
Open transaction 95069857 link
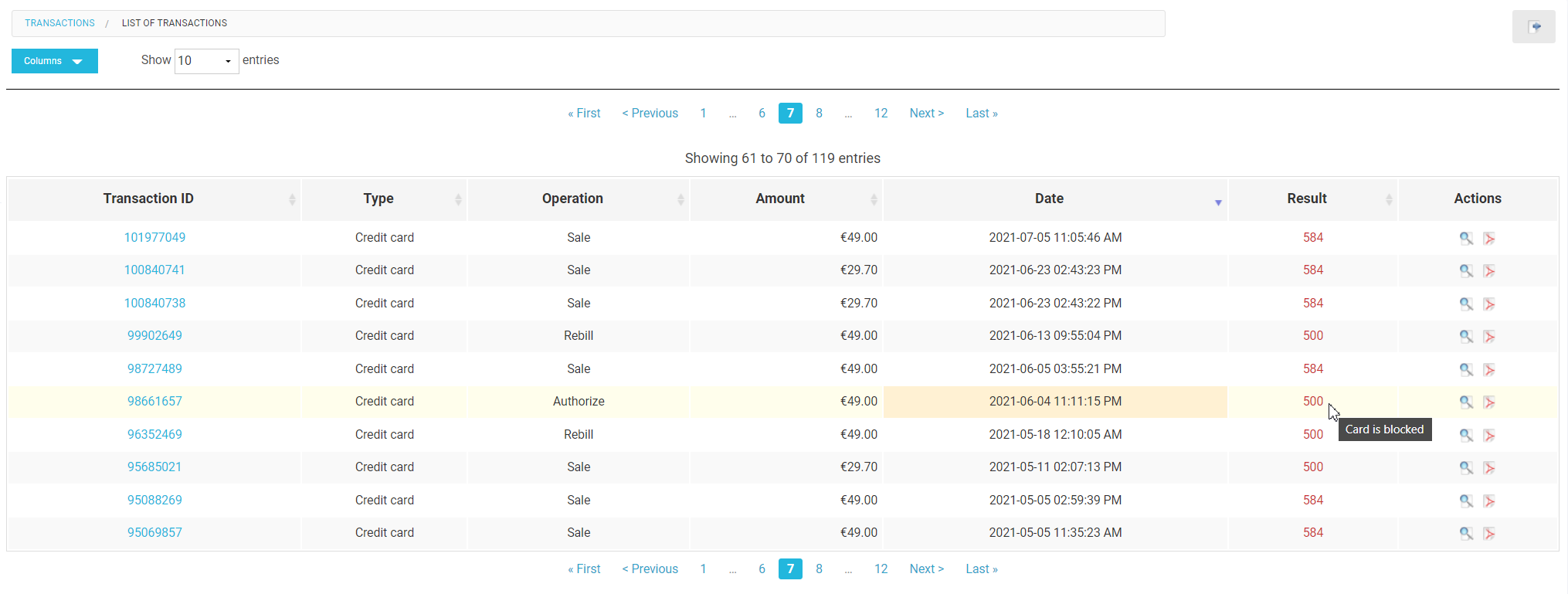154,532
